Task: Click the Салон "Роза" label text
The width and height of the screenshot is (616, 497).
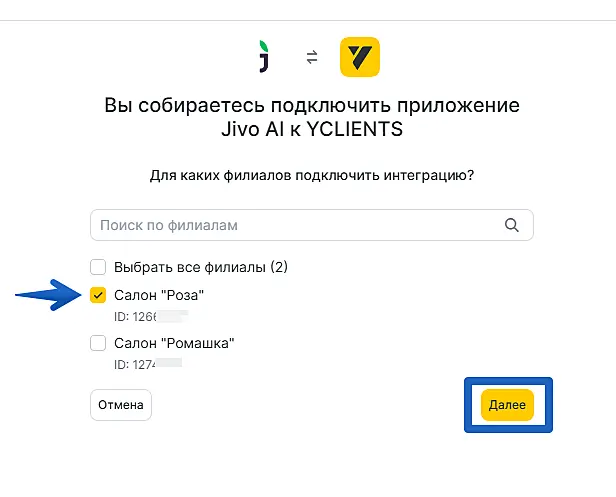Action: [x=159, y=295]
